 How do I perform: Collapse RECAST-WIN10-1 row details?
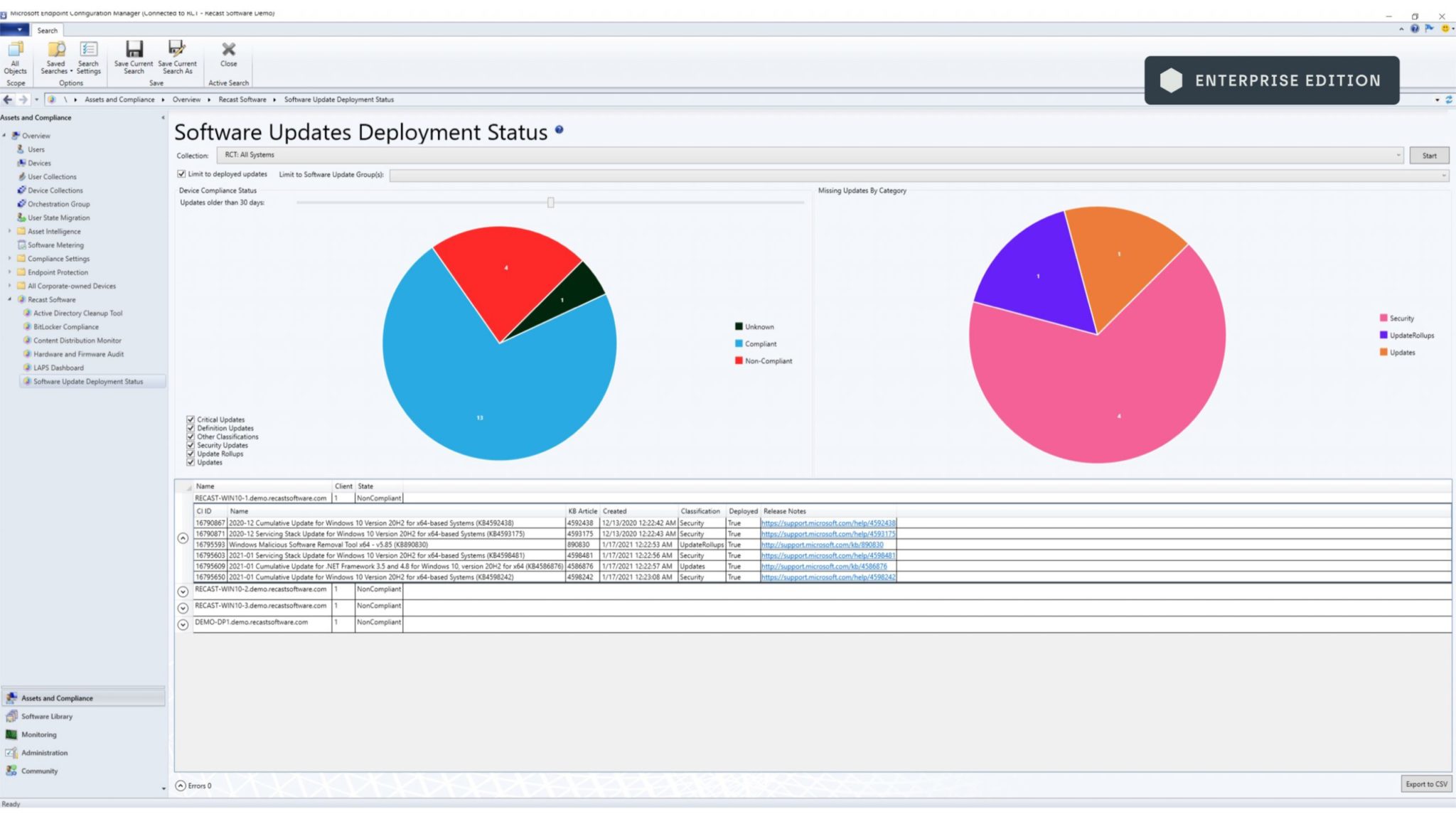183,538
